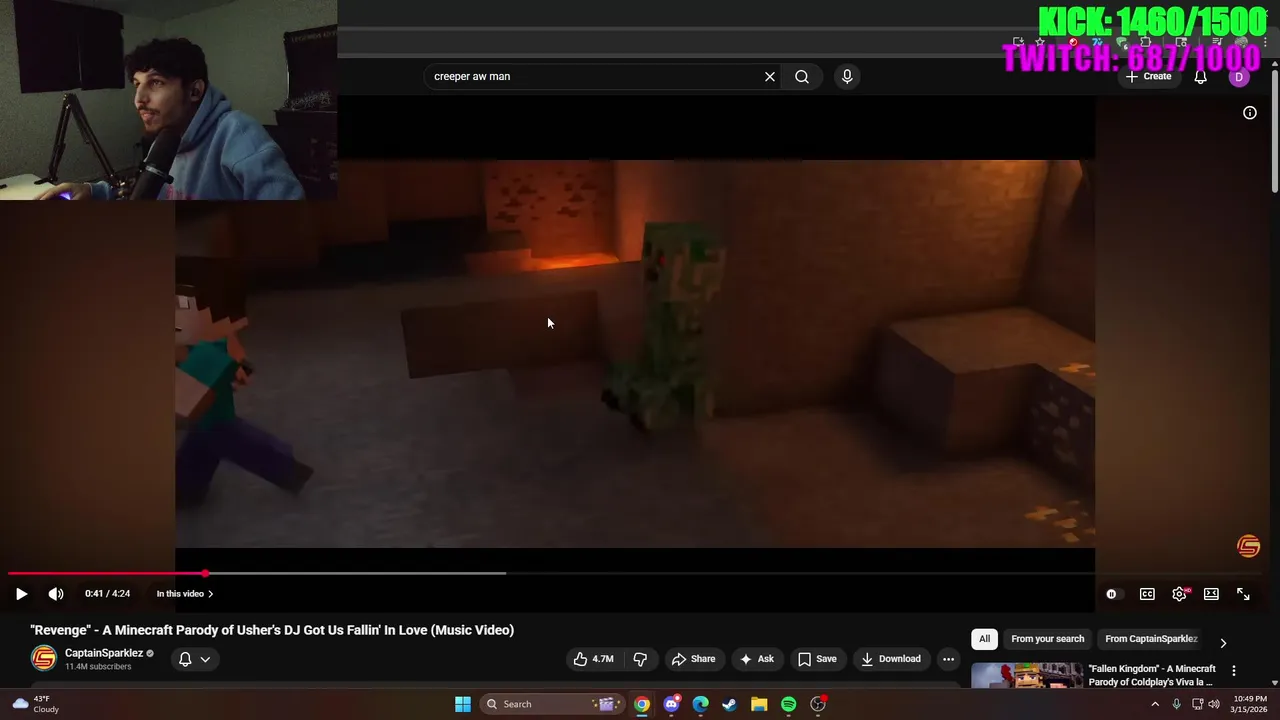
Task: Click the video frame to resume
Action: [635, 353]
